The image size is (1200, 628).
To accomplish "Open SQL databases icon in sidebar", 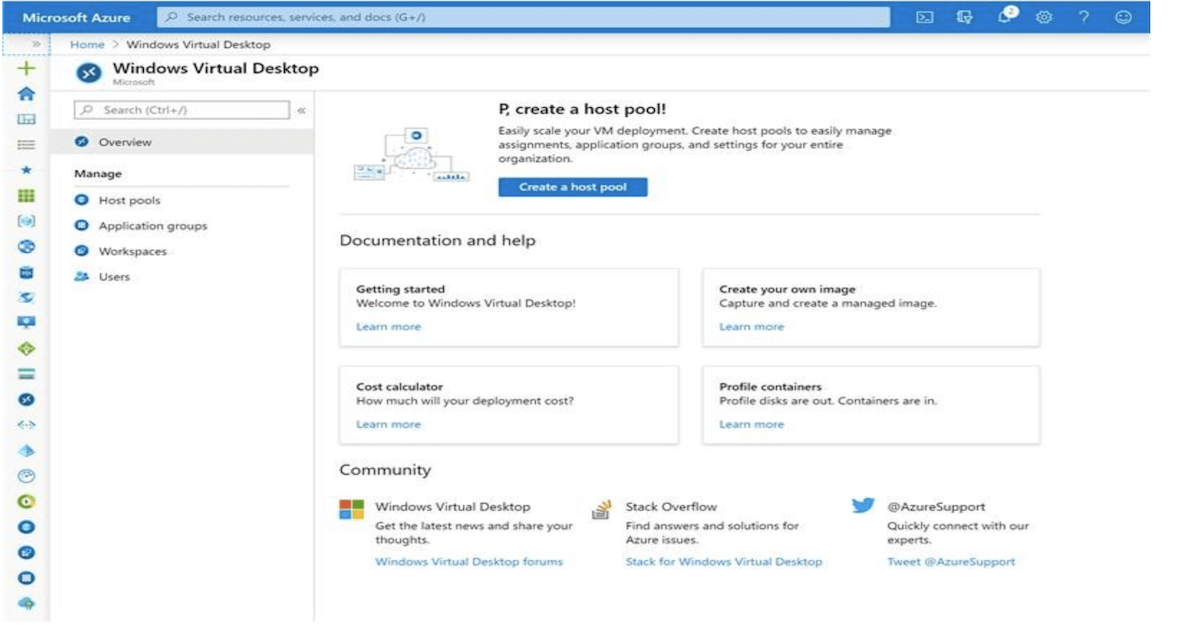I will point(27,272).
